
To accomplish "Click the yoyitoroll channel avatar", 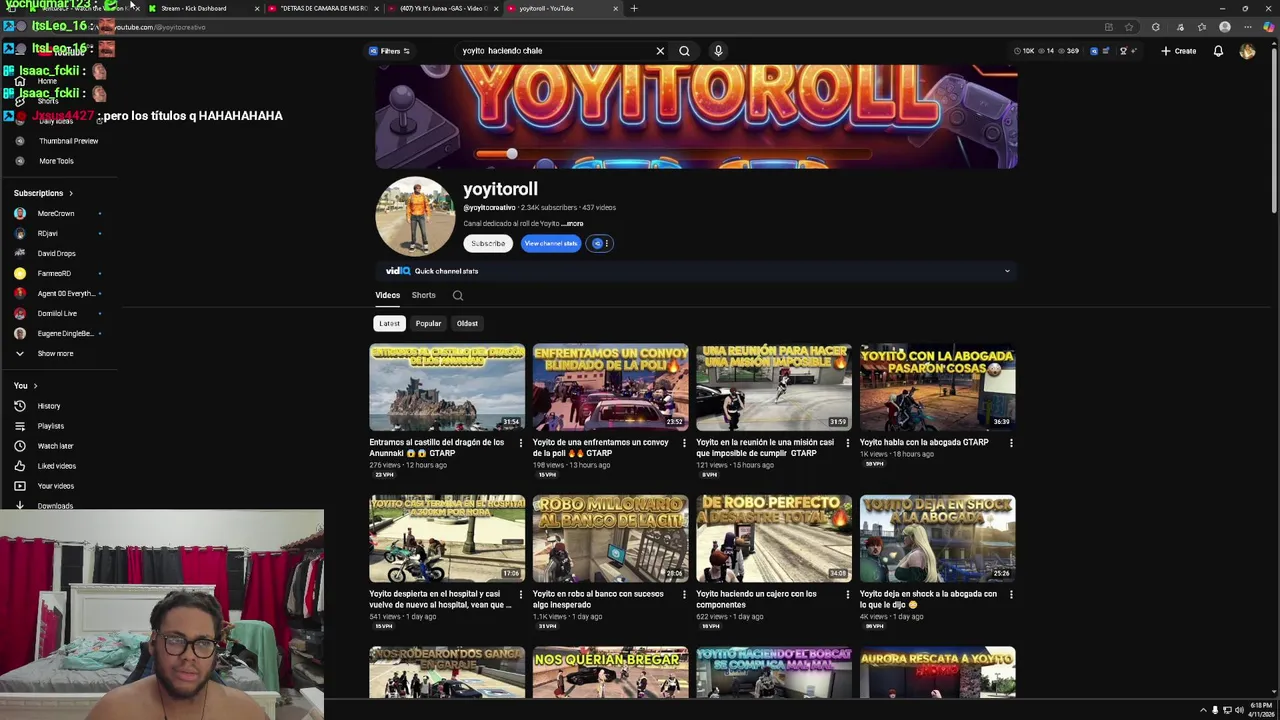I will click(x=415, y=217).
